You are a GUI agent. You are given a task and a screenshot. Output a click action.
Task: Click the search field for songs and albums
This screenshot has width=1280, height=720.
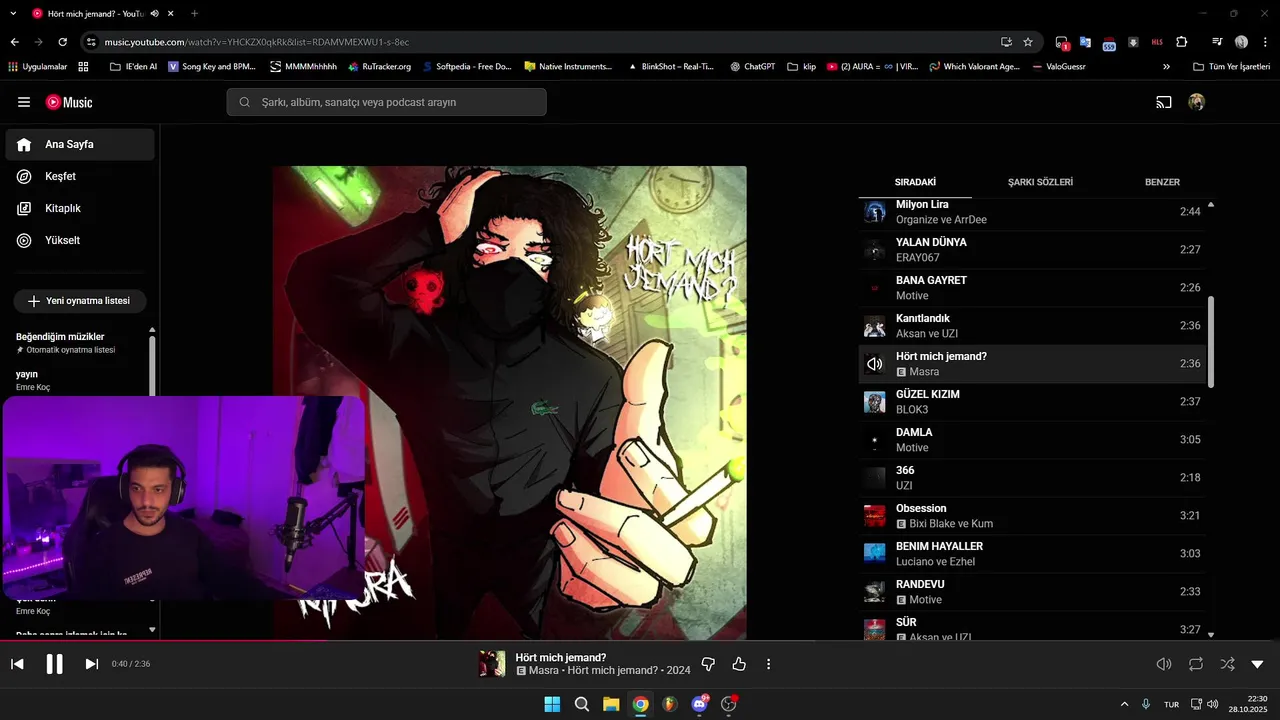pyautogui.click(x=387, y=102)
